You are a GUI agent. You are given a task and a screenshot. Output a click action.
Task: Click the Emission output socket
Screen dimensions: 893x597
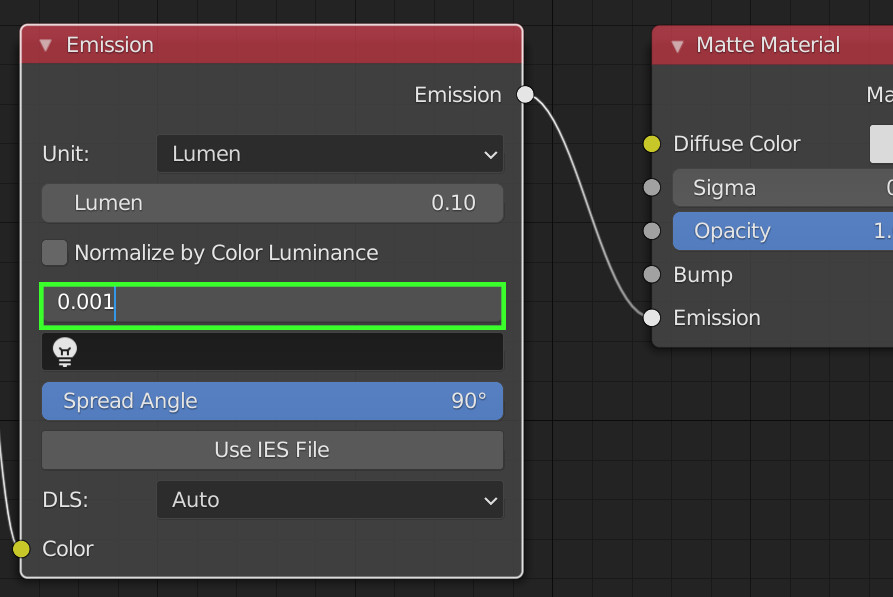525,95
